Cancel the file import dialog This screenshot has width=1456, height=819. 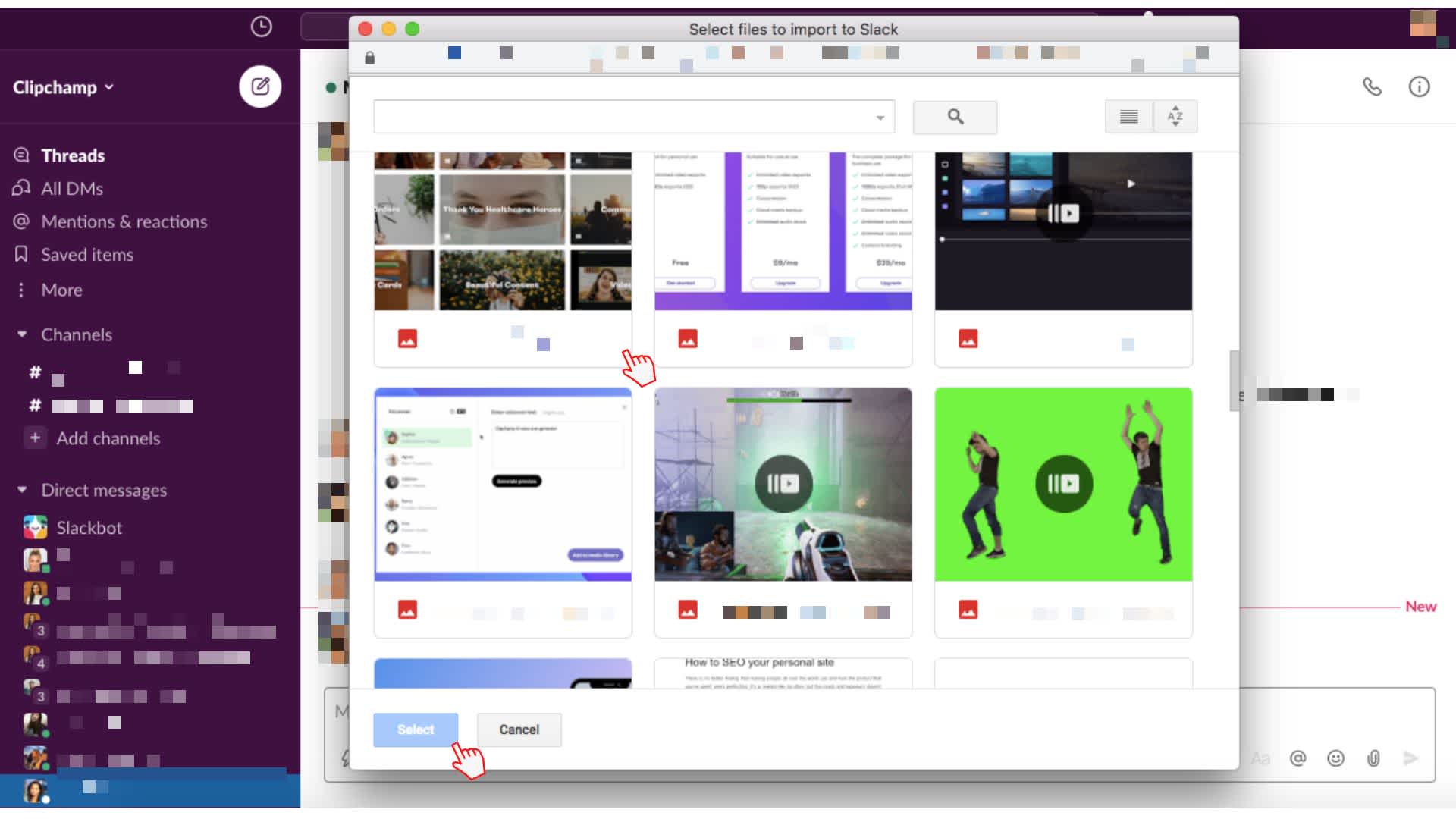[519, 730]
